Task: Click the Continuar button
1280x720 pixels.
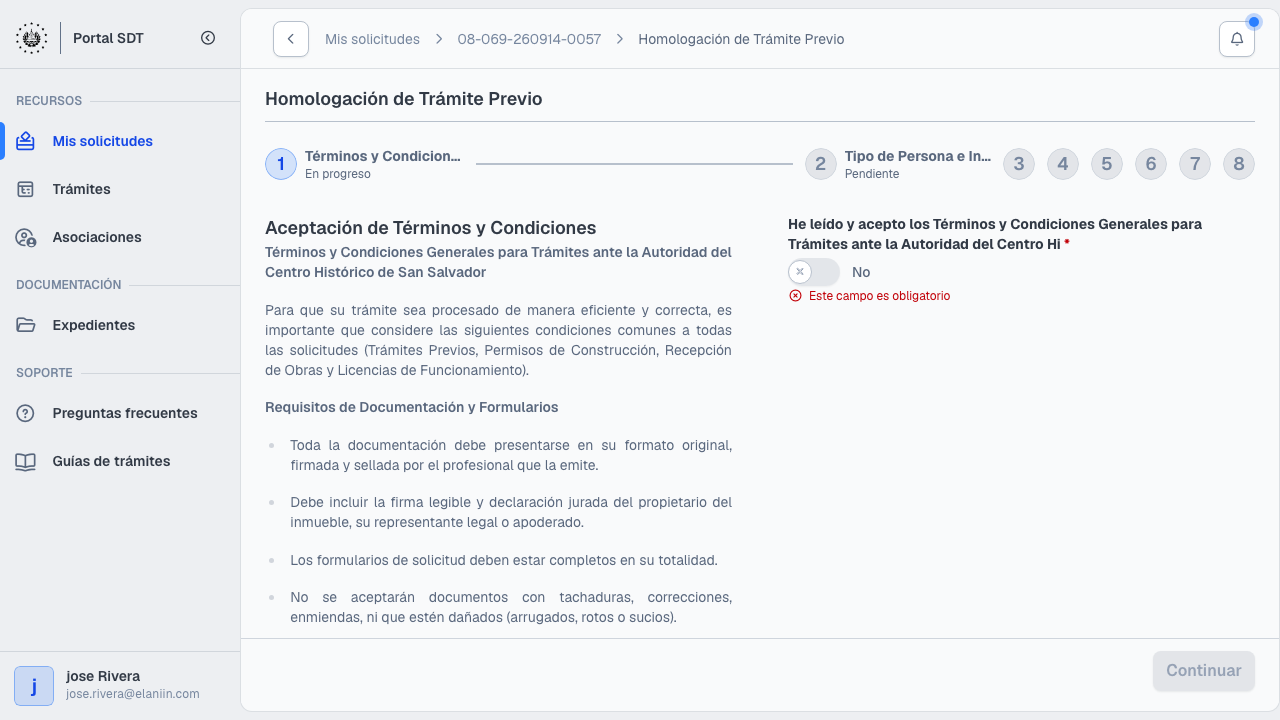Action: click(1204, 671)
